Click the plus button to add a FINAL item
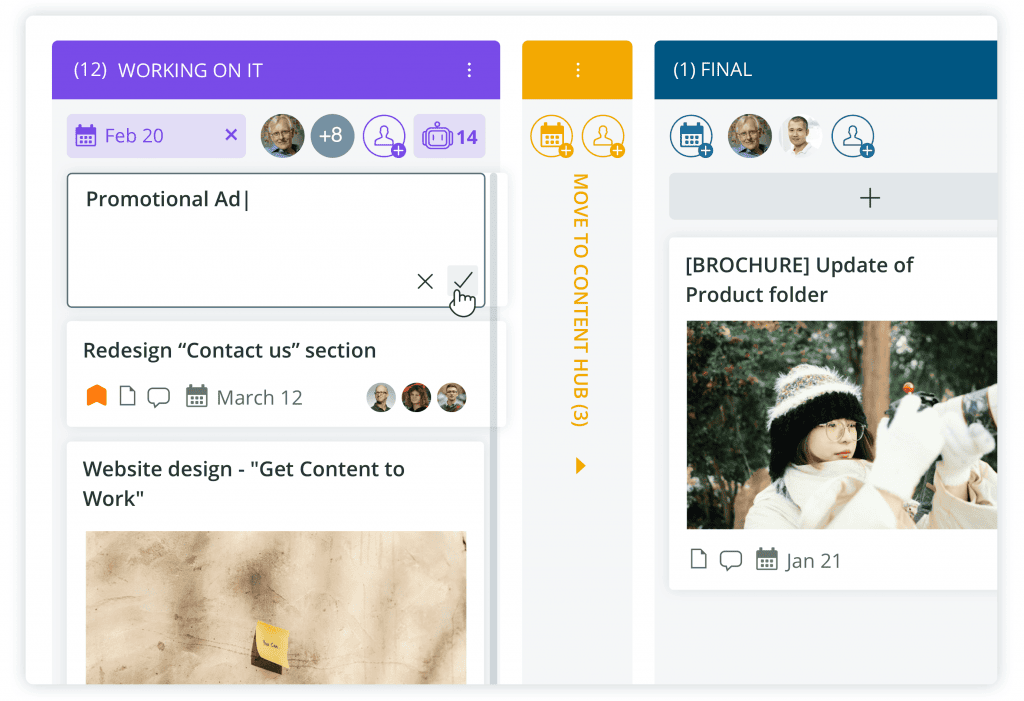This screenshot has width=1024, height=701. click(869, 197)
